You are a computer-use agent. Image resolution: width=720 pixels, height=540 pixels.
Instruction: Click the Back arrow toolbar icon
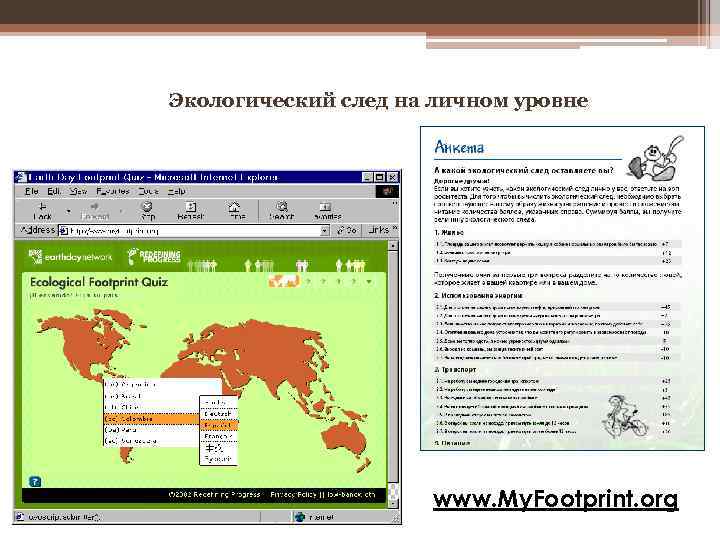coord(42,207)
